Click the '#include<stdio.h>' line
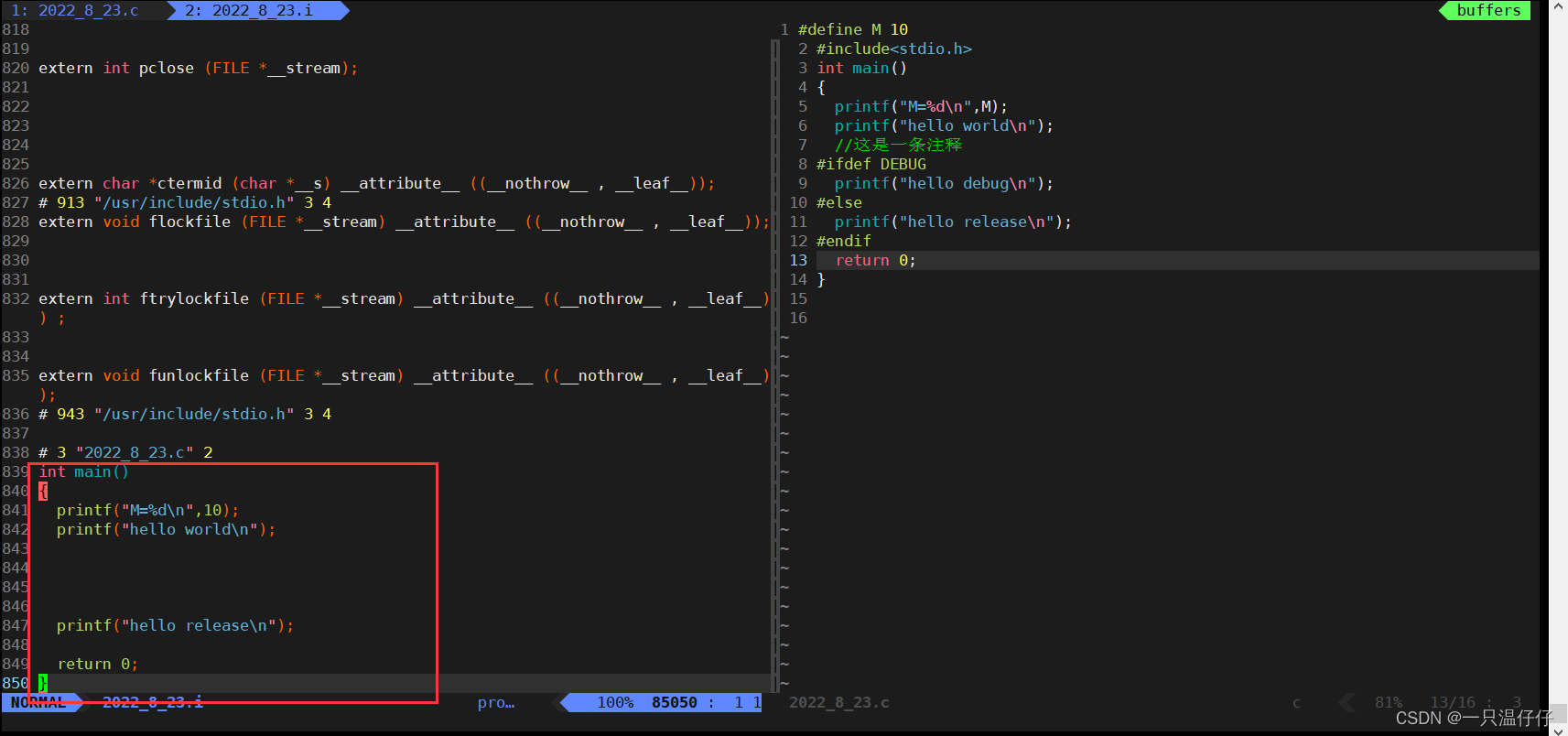Image resolution: width=1568 pixels, height=736 pixels. 894,49
